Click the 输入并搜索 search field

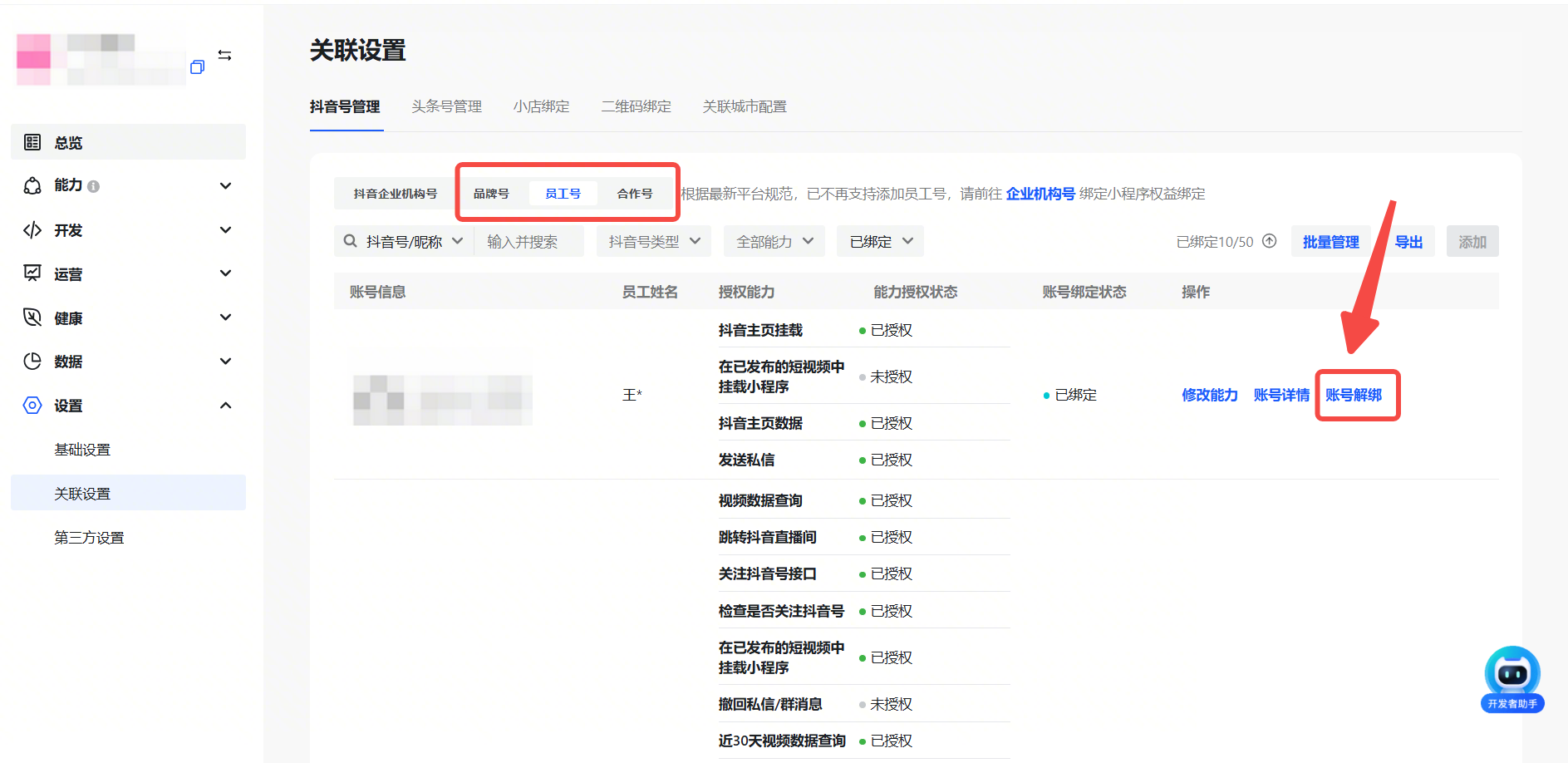(528, 242)
